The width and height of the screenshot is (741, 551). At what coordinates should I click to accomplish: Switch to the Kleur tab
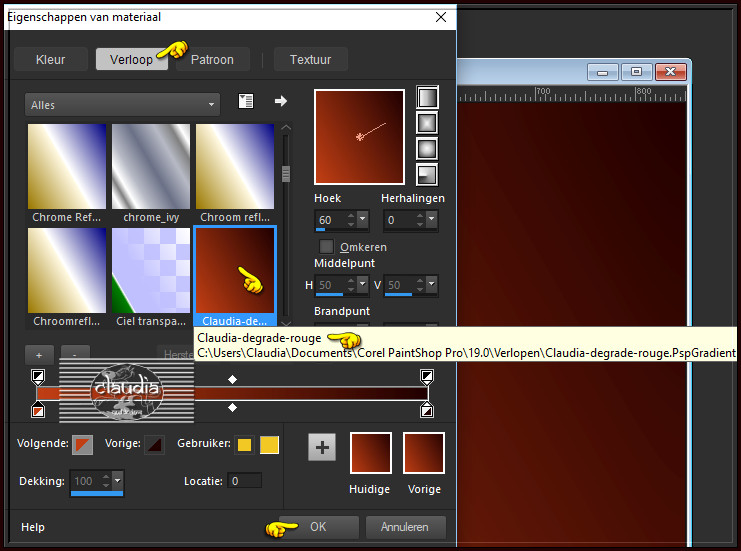click(51, 60)
